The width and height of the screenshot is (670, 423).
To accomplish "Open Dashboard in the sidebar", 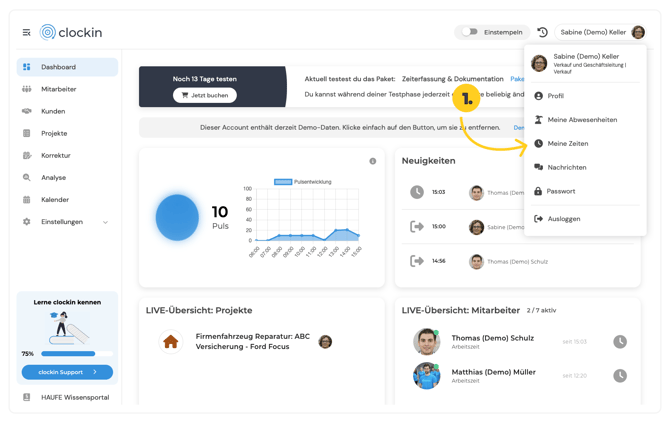I will pos(67,67).
